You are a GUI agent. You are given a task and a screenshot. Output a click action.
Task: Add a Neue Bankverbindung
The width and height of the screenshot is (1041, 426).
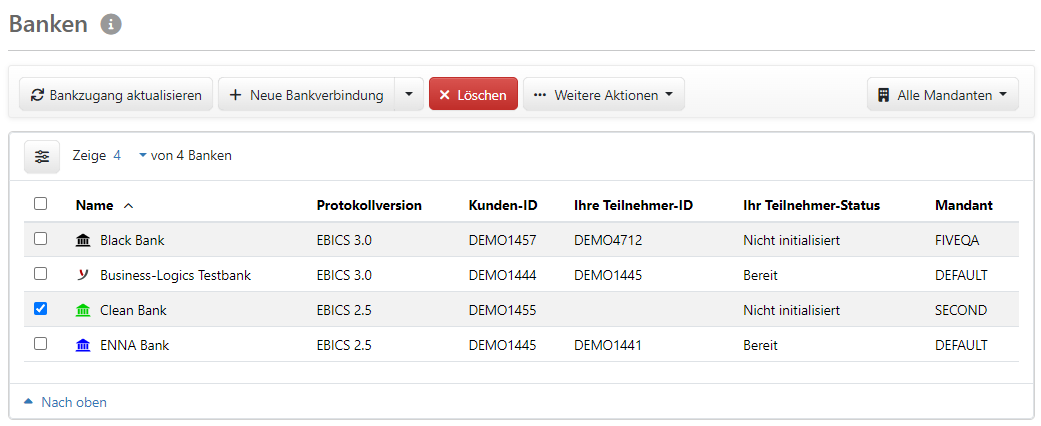[x=306, y=95]
